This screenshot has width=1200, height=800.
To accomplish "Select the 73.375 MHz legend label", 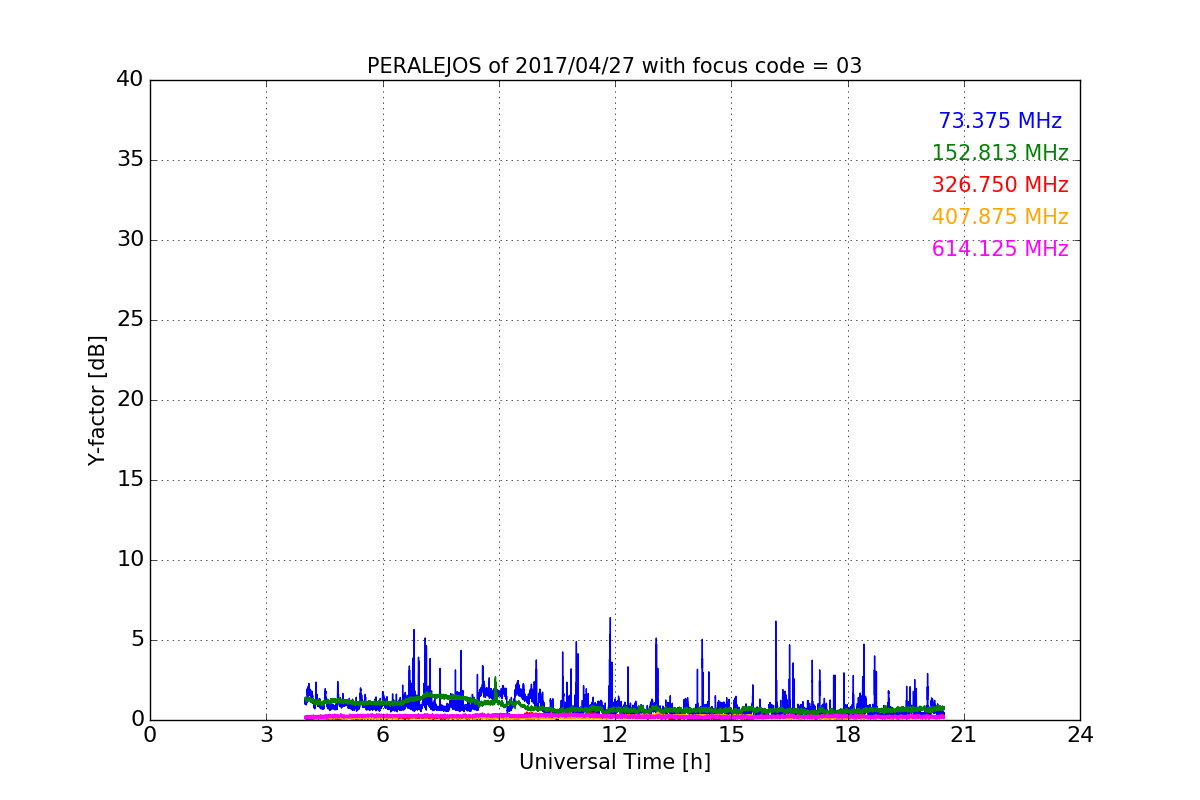I will [1000, 121].
